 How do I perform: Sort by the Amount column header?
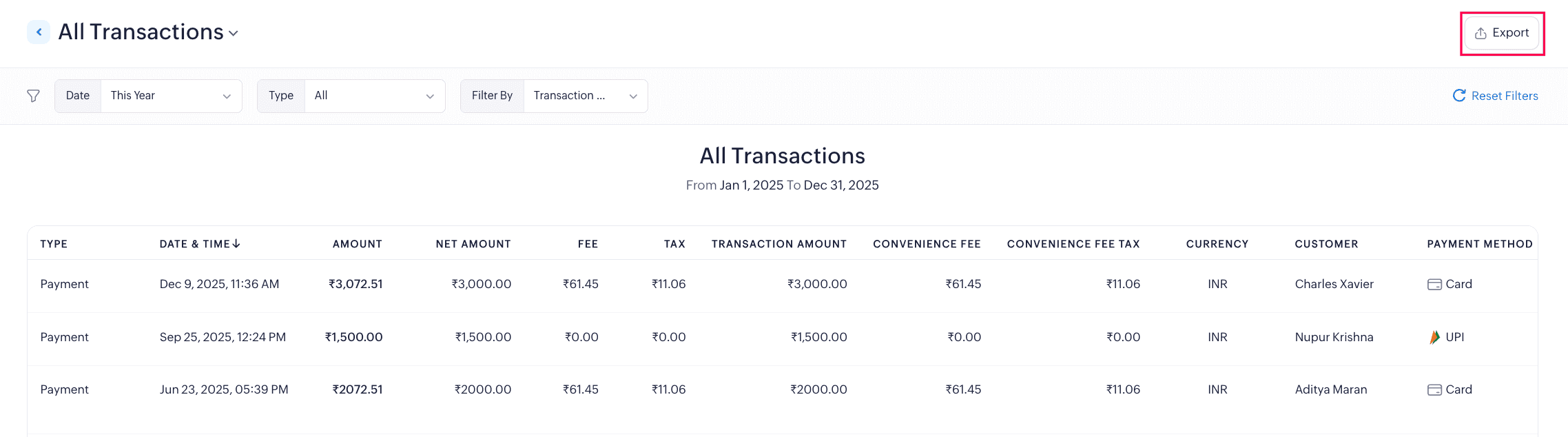click(x=357, y=244)
